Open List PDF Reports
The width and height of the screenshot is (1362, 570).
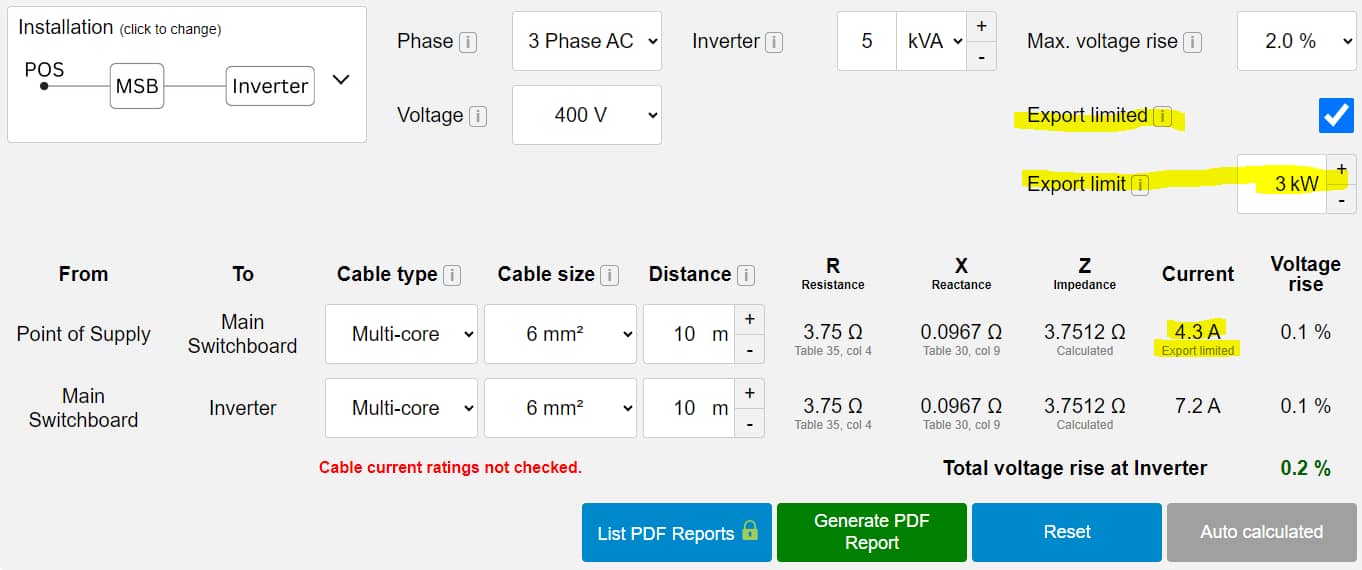(676, 532)
